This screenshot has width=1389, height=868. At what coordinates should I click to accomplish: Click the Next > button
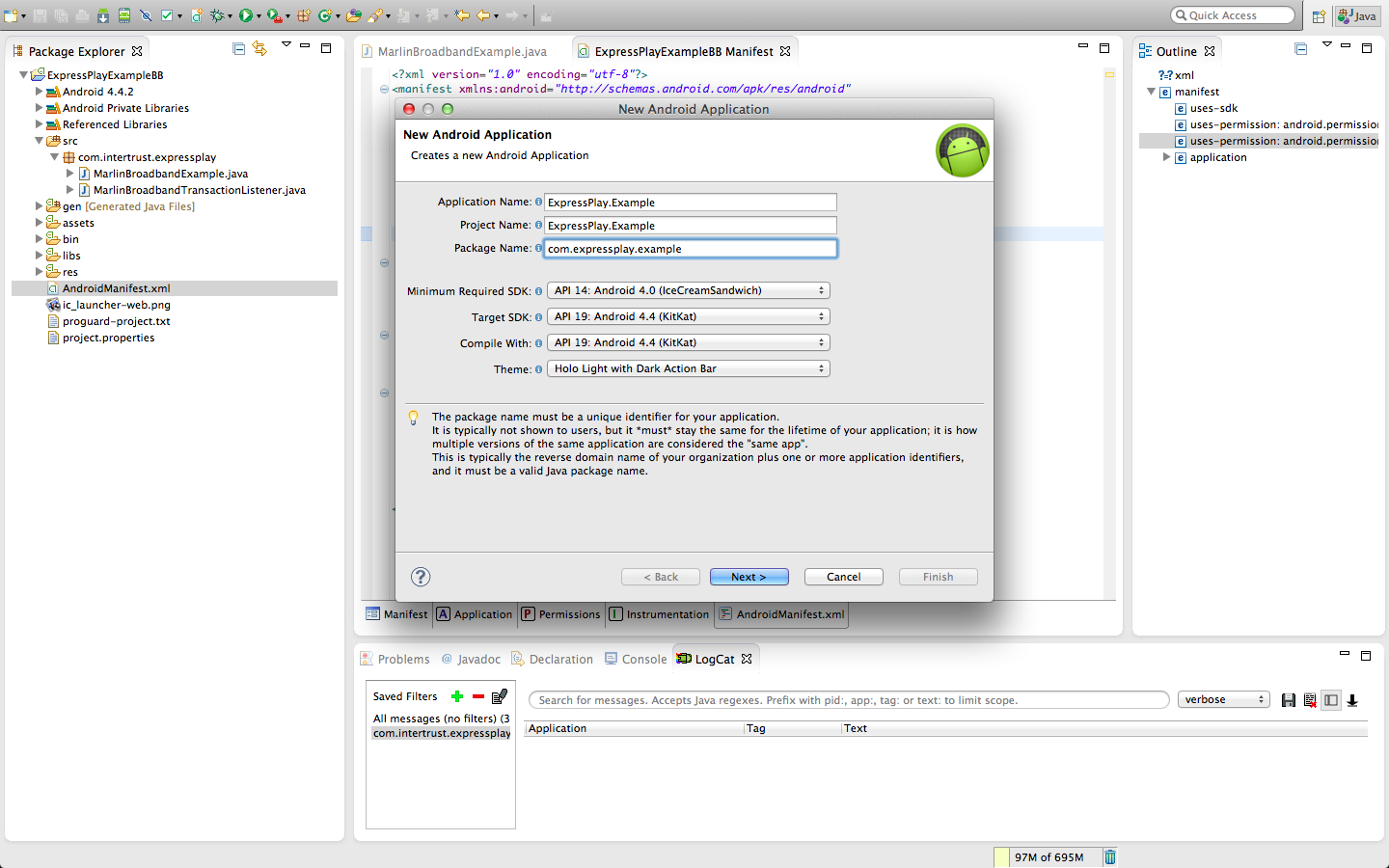pos(749,577)
